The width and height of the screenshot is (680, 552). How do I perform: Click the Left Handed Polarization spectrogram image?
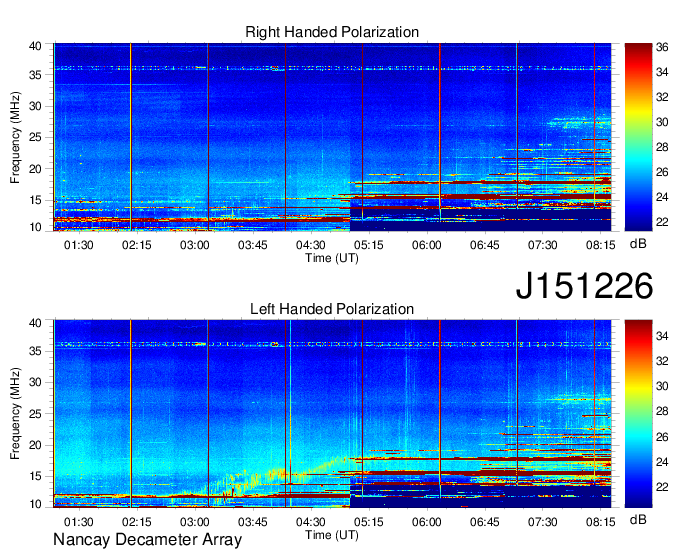332,414
